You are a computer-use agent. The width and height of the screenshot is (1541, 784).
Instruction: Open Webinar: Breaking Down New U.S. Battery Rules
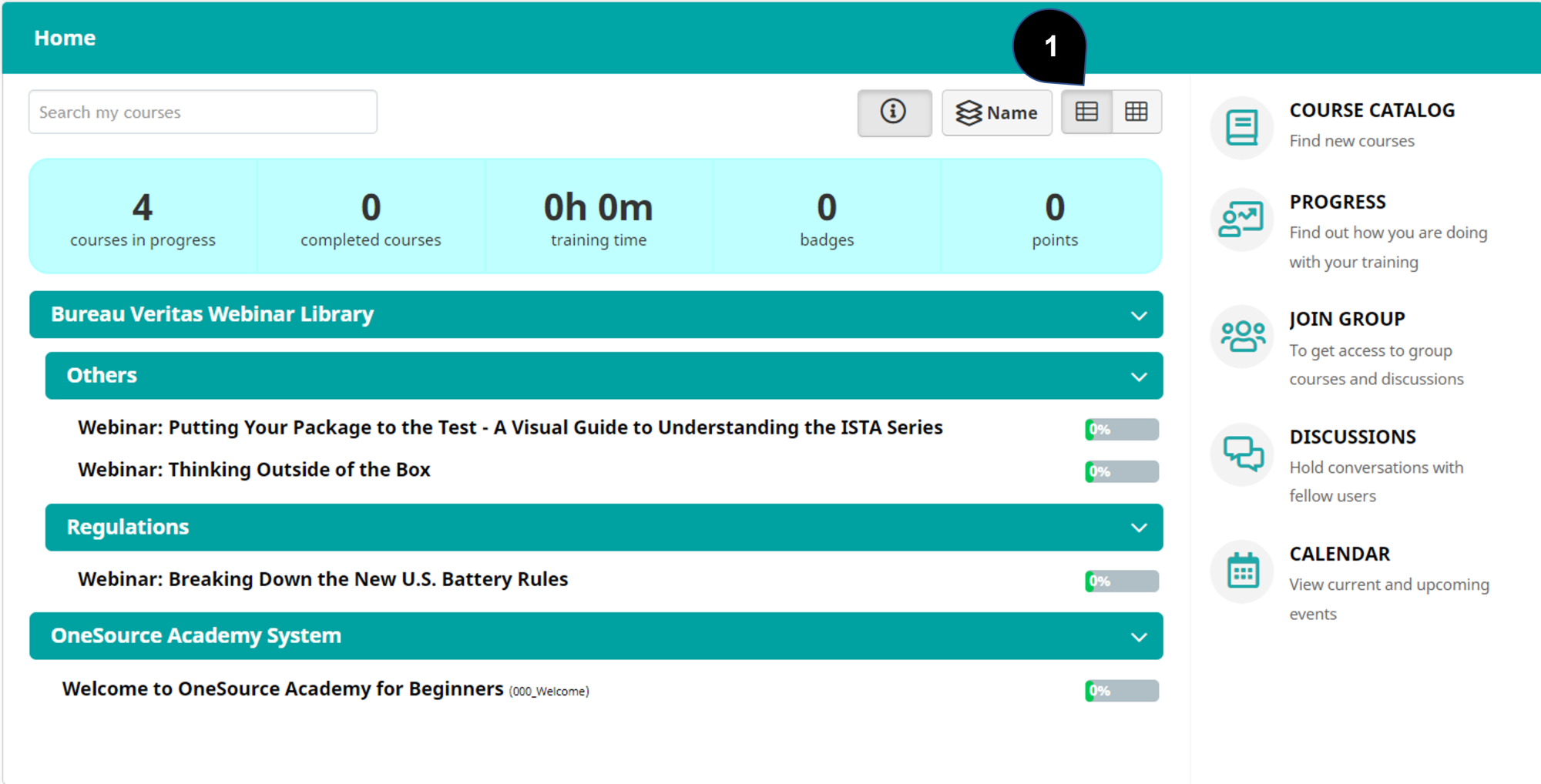[322, 579]
